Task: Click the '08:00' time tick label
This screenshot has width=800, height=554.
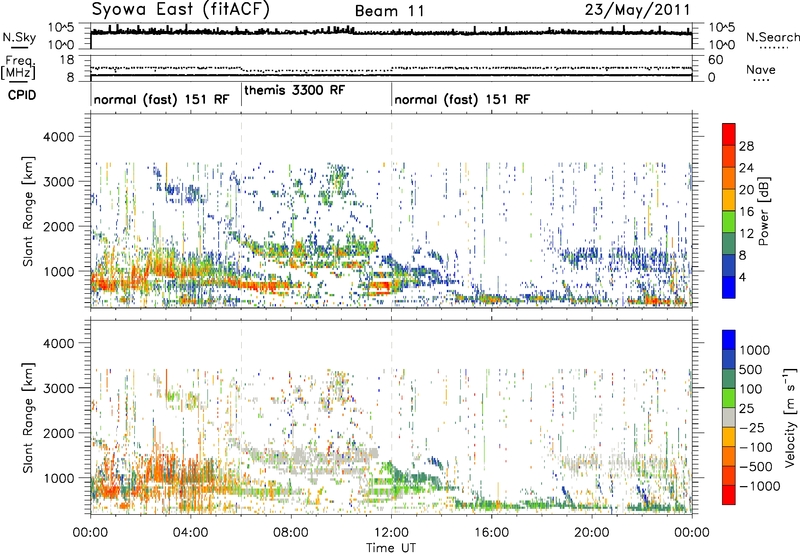Action: coord(291,533)
